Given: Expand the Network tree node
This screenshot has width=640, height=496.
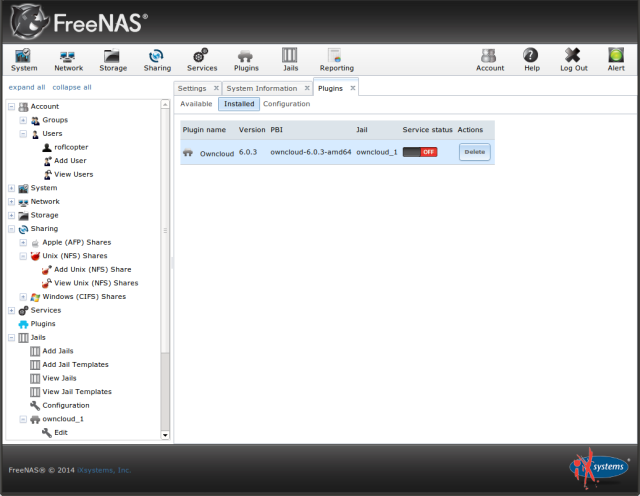Looking at the screenshot, I should point(11,202).
